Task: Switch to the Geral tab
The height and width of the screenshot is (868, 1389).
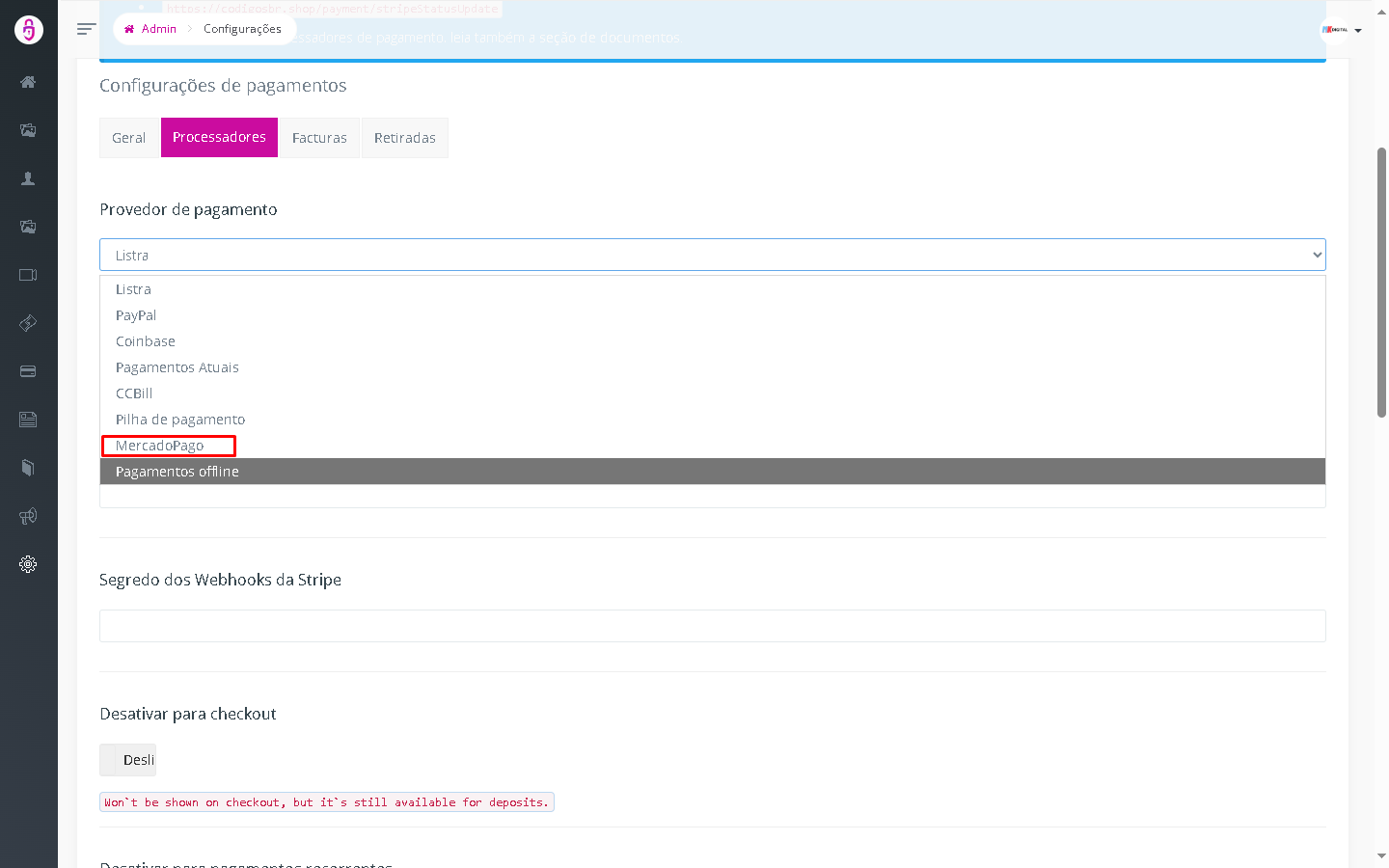Action: tap(128, 138)
